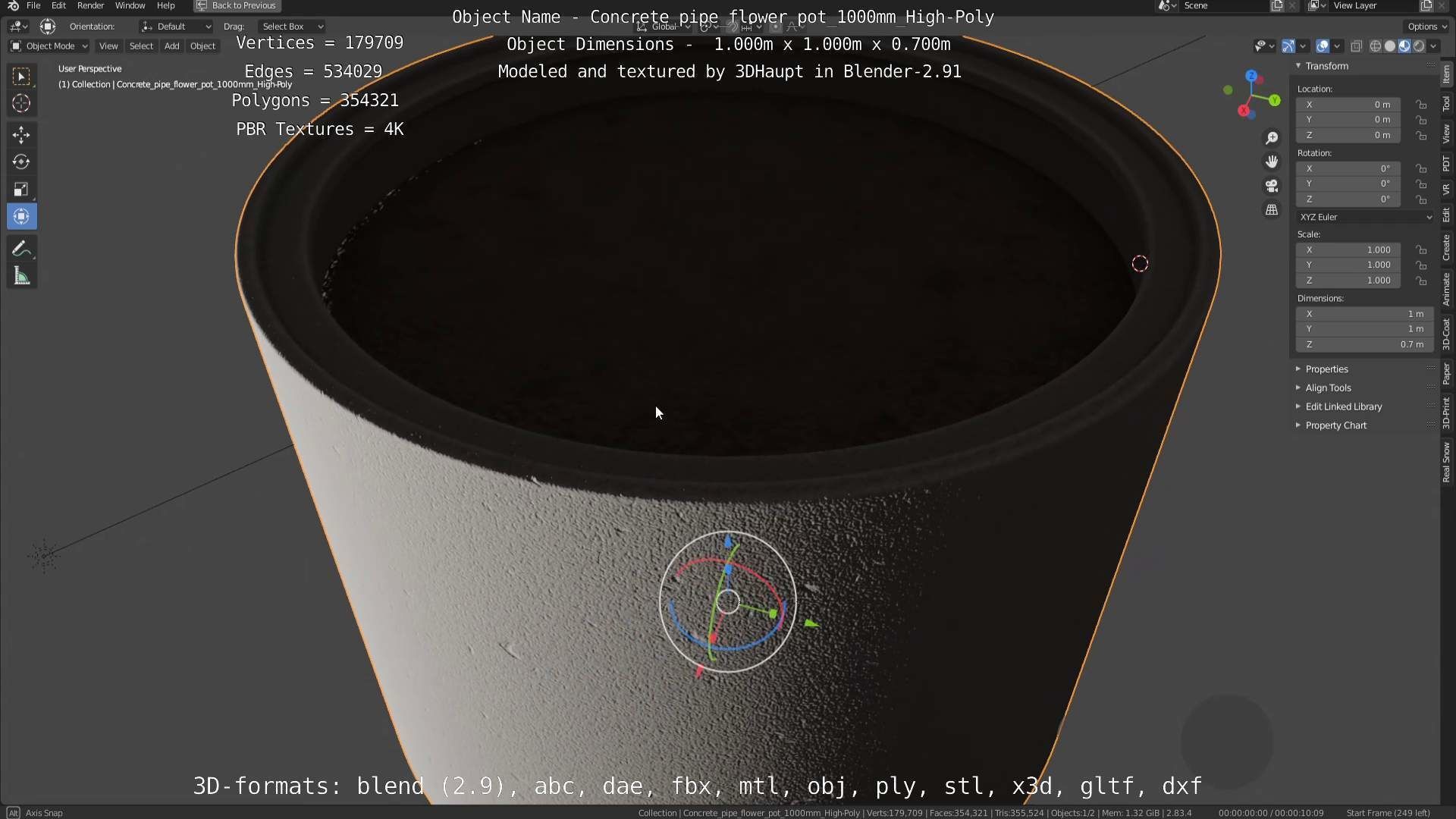The width and height of the screenshot is (1456, 819).
Task: Click the Scene name field
Action: click(1225, 5)
